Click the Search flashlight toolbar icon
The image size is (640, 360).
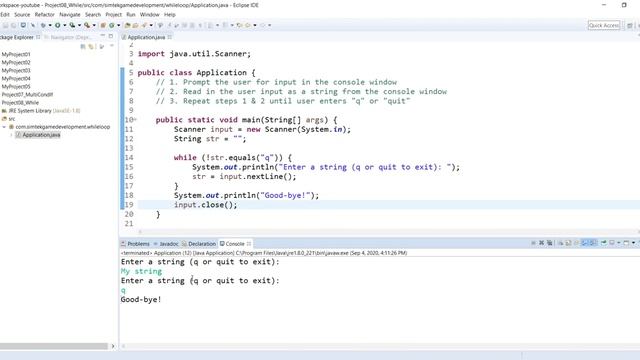coord(144,25)
